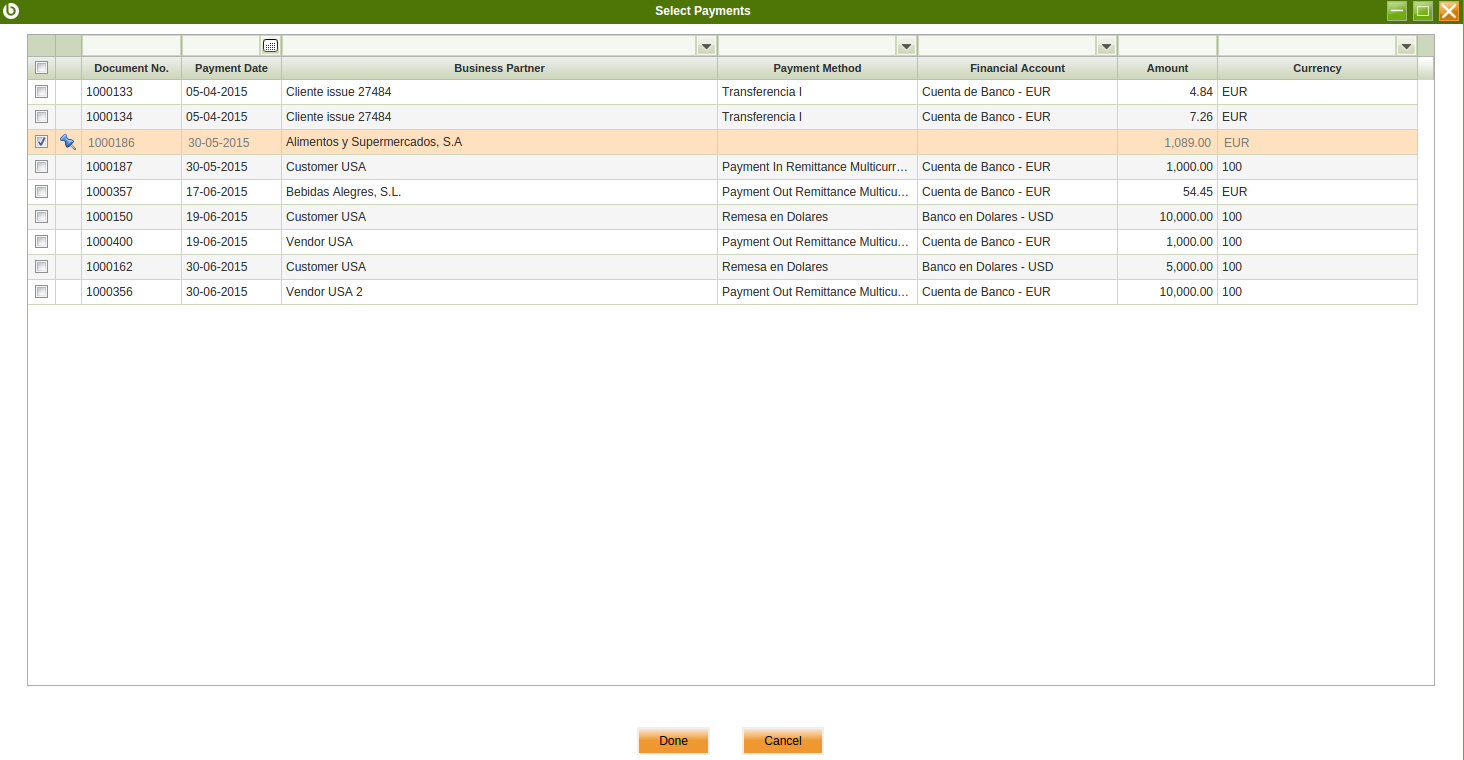1464x760 pixels.
Task: Click the pin icon on row 1000186
Action: click(x=68, y=142)
